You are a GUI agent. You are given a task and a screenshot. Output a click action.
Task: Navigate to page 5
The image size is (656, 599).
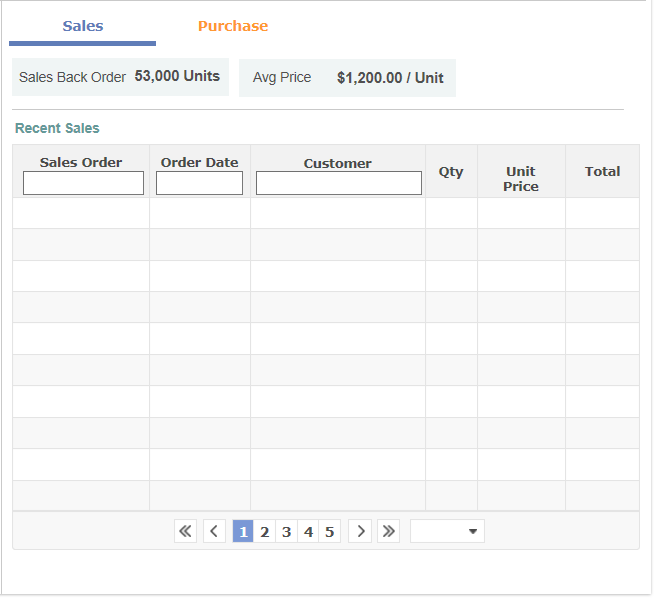coord(329,532)
